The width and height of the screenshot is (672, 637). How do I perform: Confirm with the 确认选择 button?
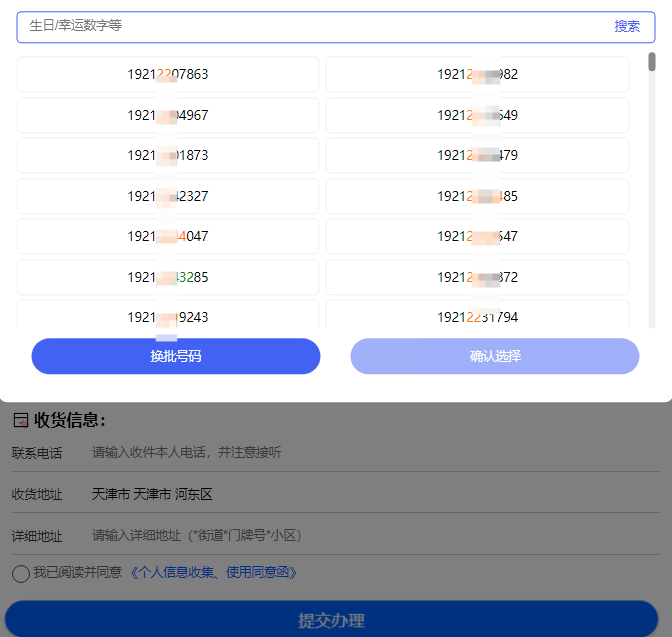494,356
